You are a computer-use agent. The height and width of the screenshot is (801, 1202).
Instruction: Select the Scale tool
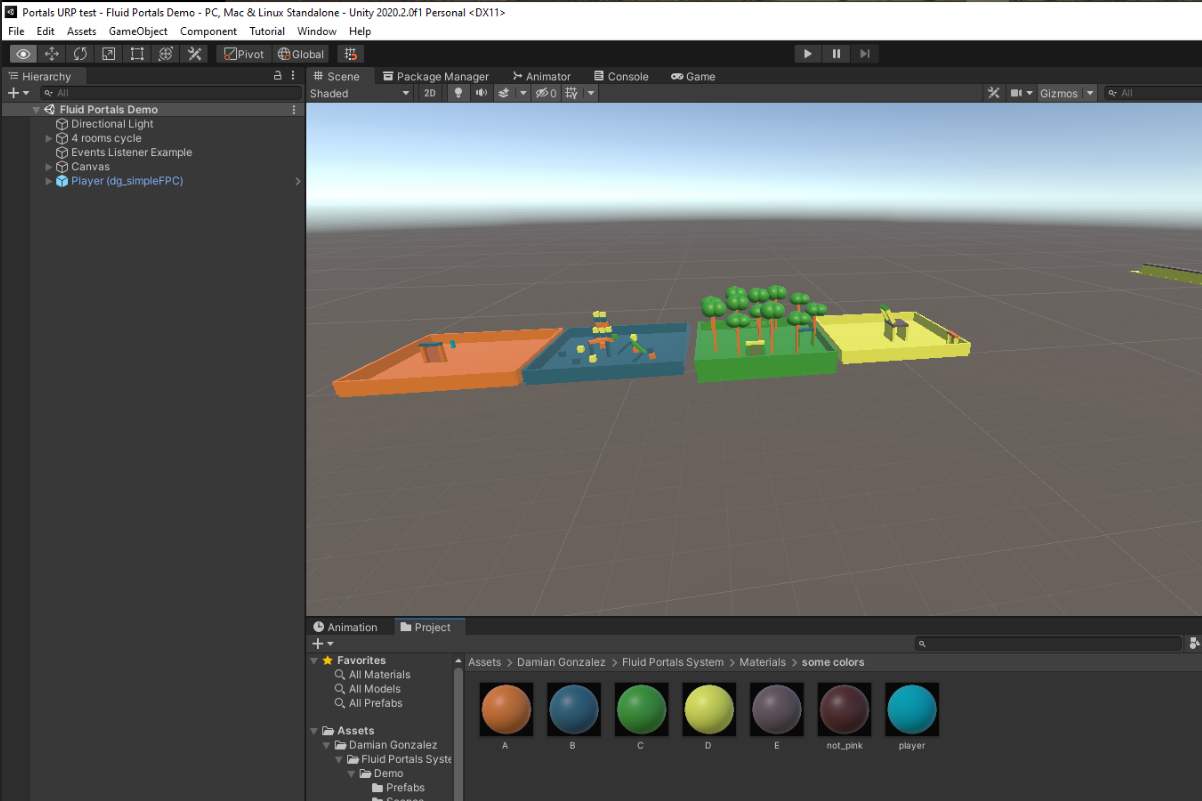109,54
